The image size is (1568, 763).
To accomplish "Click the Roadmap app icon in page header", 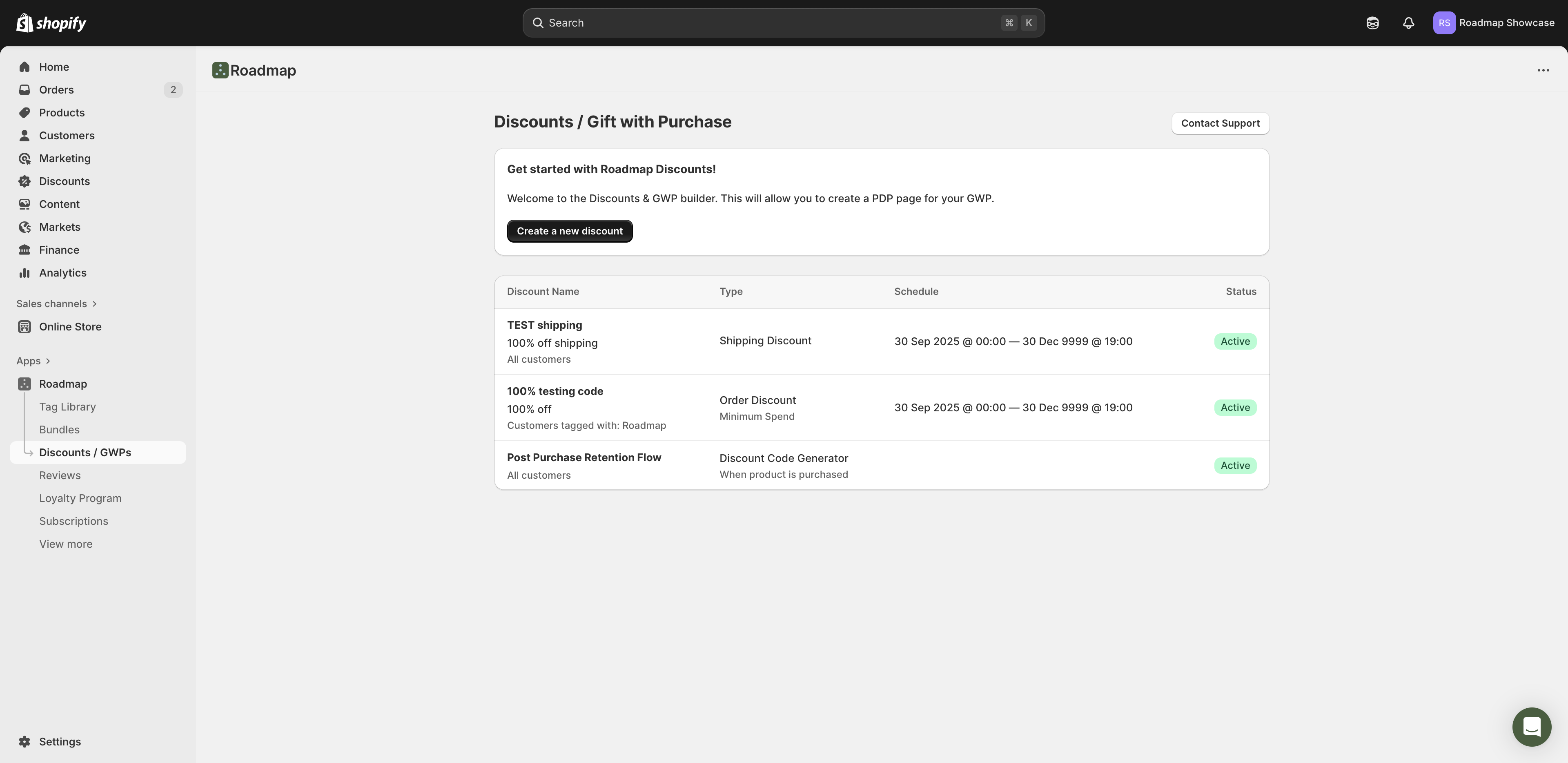I will point(220,71).
